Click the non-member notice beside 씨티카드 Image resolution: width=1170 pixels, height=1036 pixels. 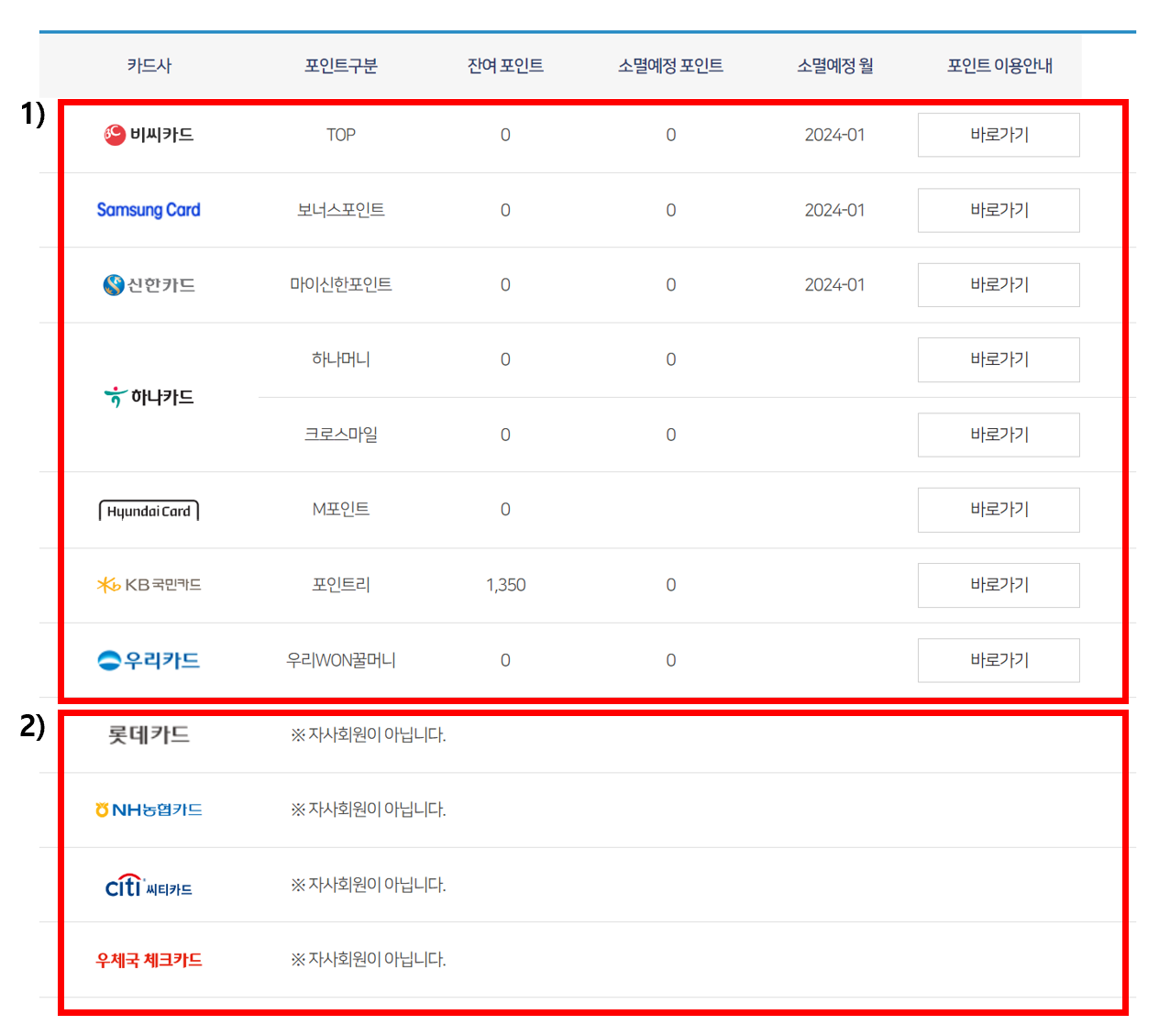click(x=369, y=885)
